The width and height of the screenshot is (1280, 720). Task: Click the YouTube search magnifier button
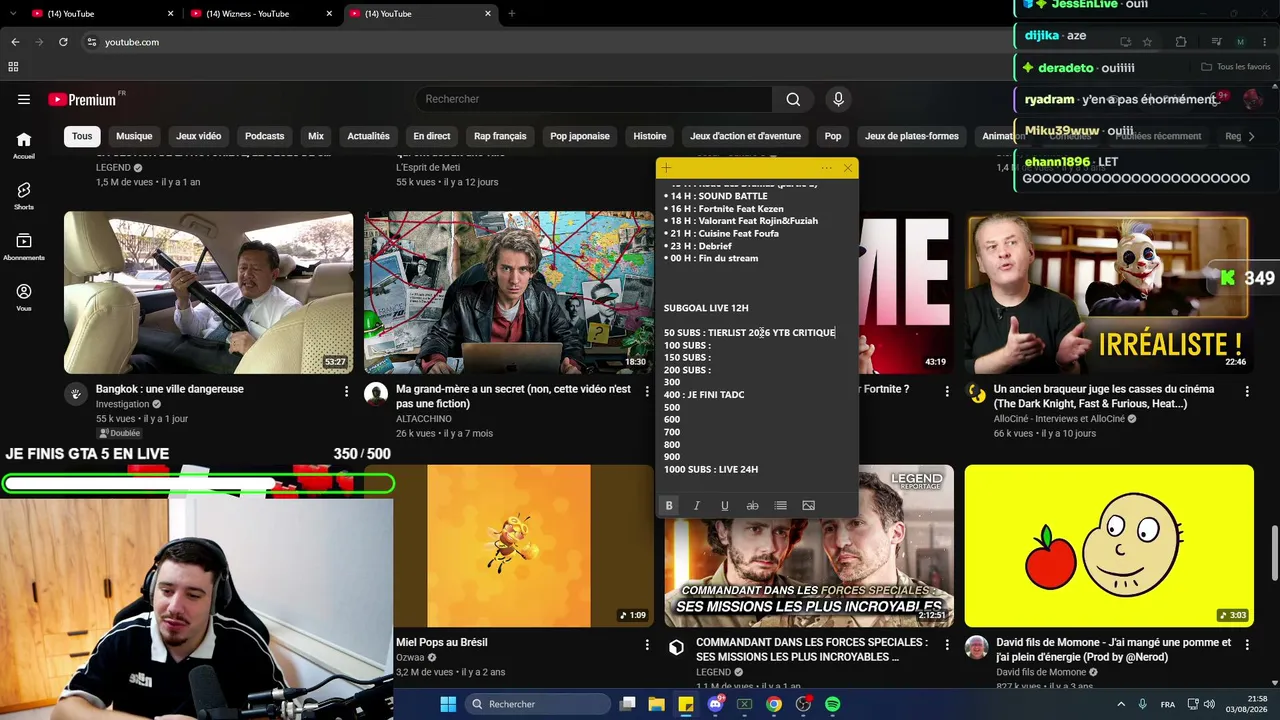click(x=793, y=99)
